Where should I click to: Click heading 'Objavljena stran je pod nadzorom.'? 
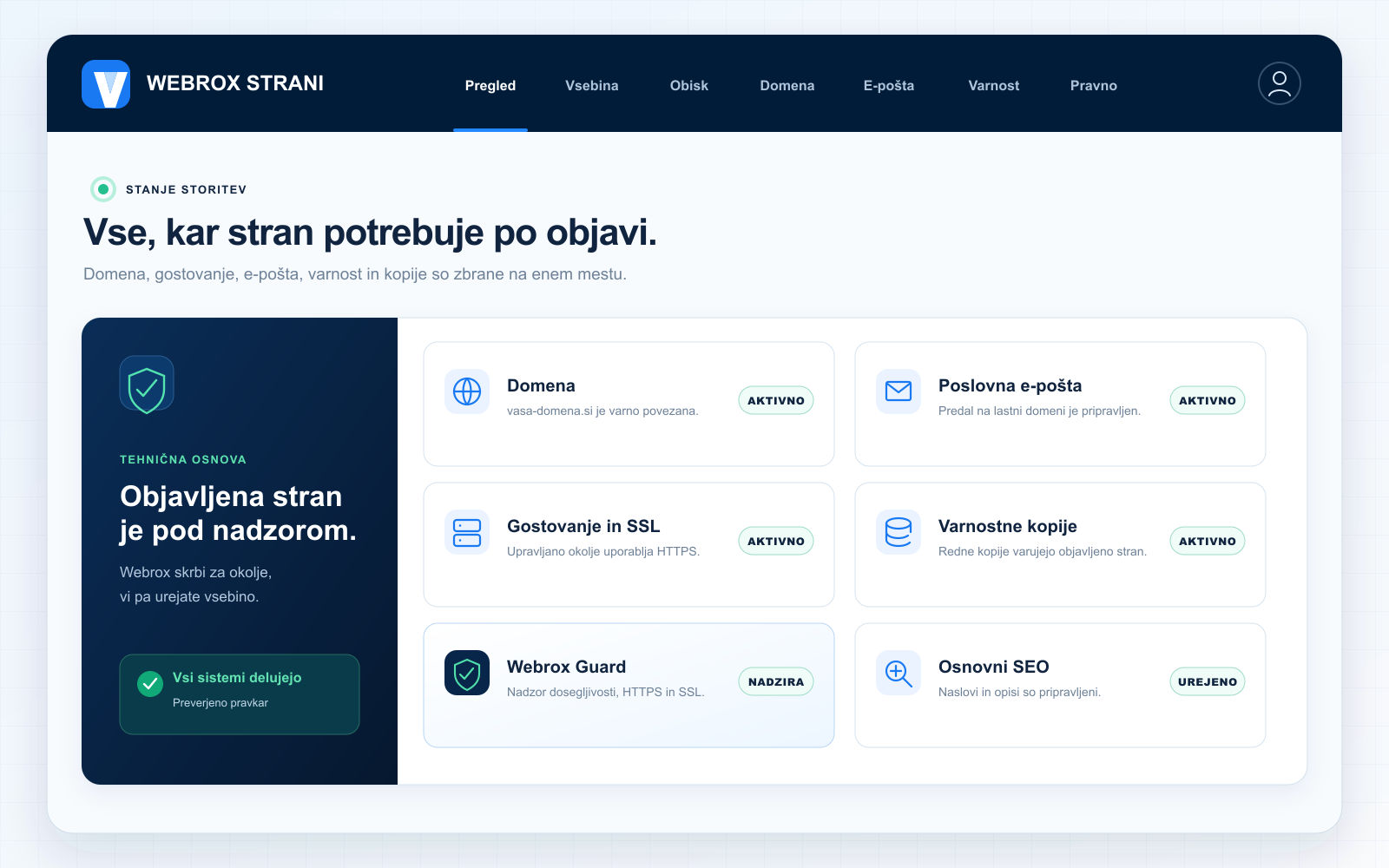238,513
